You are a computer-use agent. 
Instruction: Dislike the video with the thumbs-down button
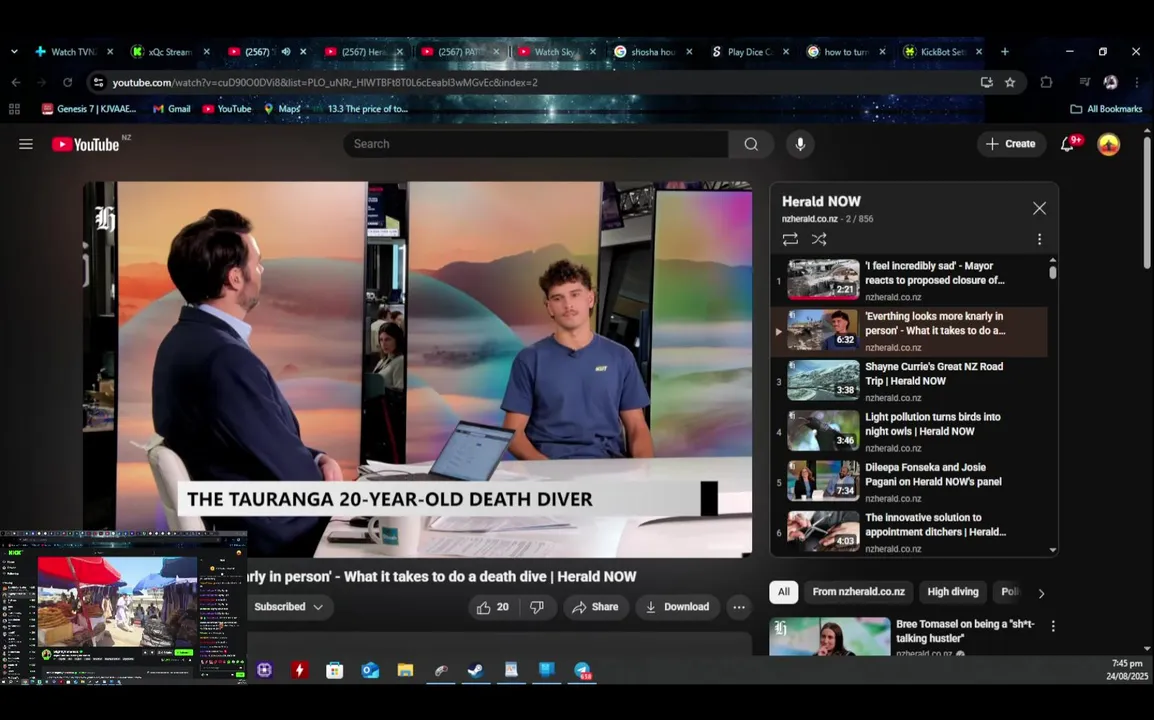pos(537,607)
